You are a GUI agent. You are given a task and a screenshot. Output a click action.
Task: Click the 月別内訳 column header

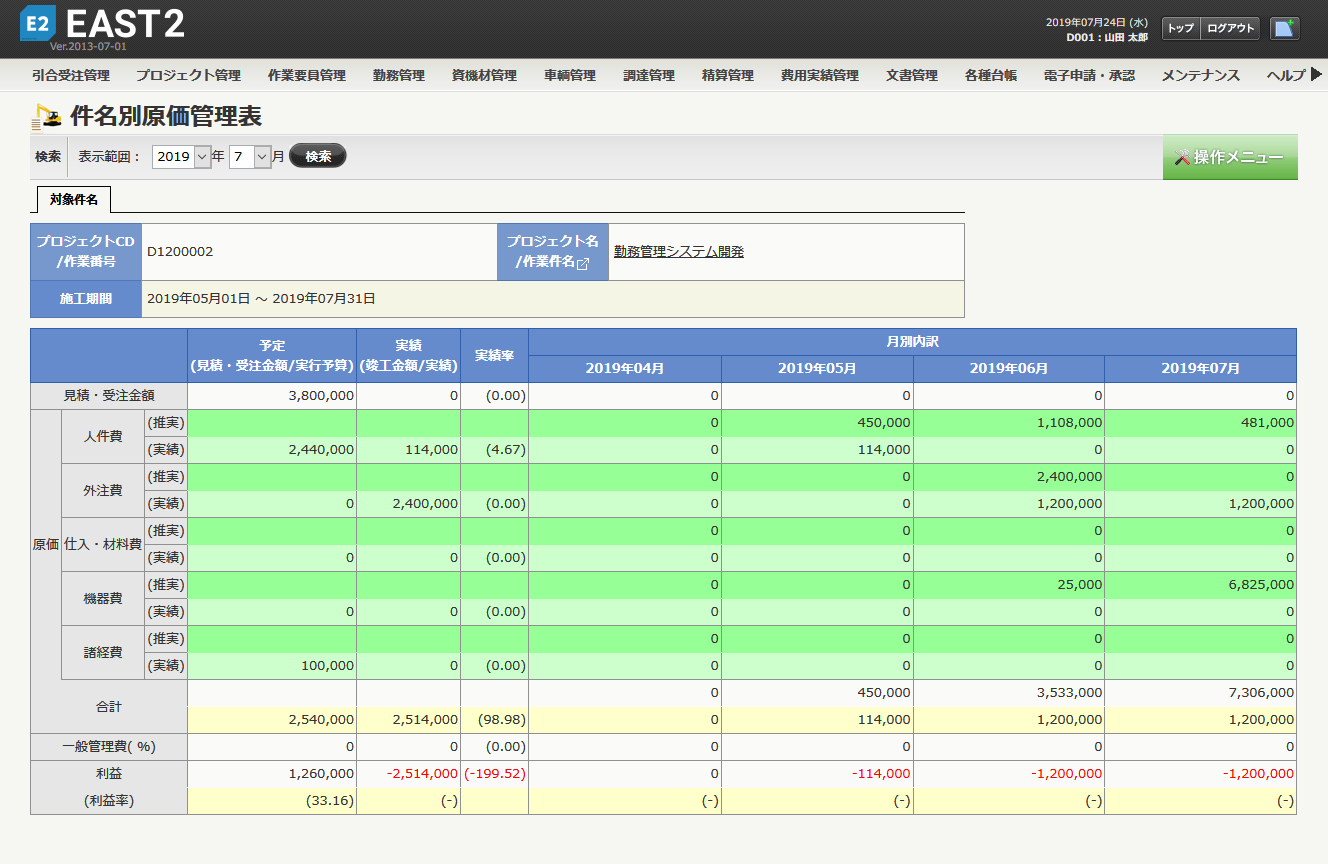tap(912, 342)
